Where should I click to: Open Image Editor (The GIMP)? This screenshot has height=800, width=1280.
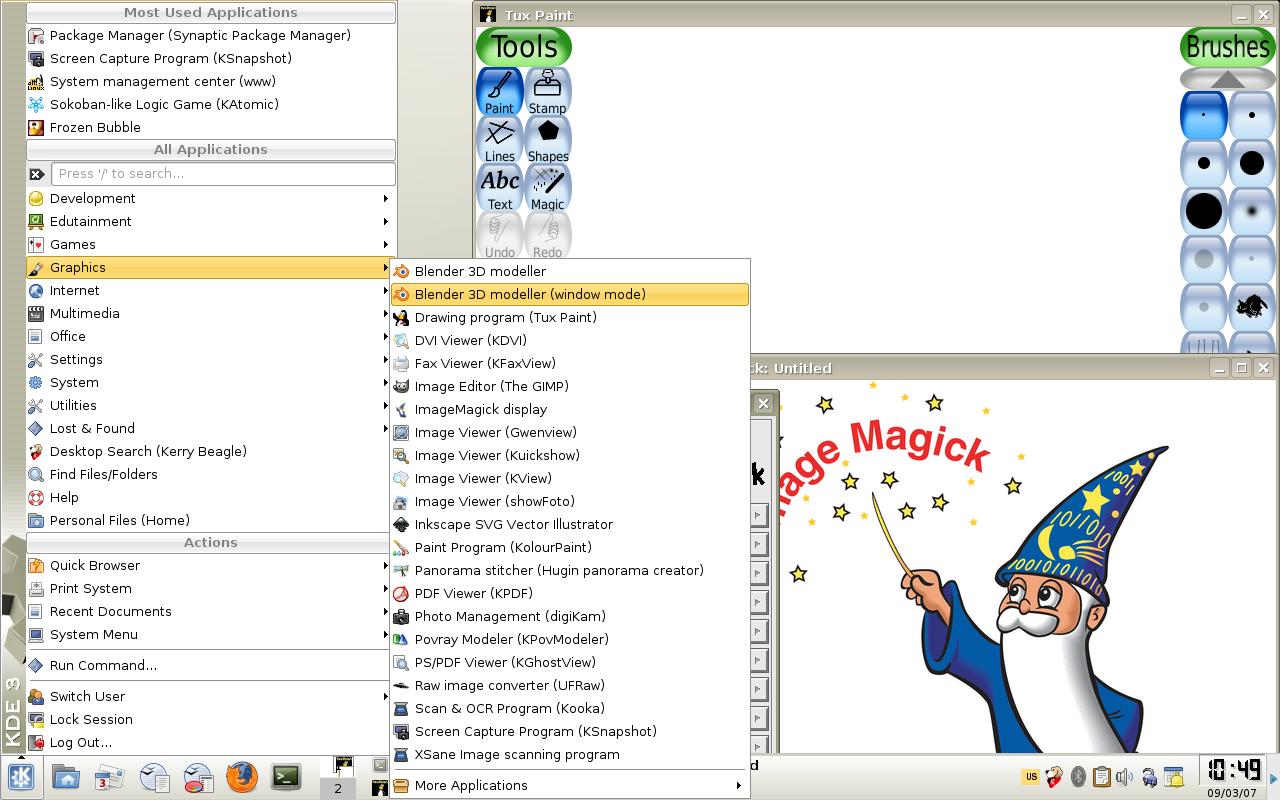point(569,386)
